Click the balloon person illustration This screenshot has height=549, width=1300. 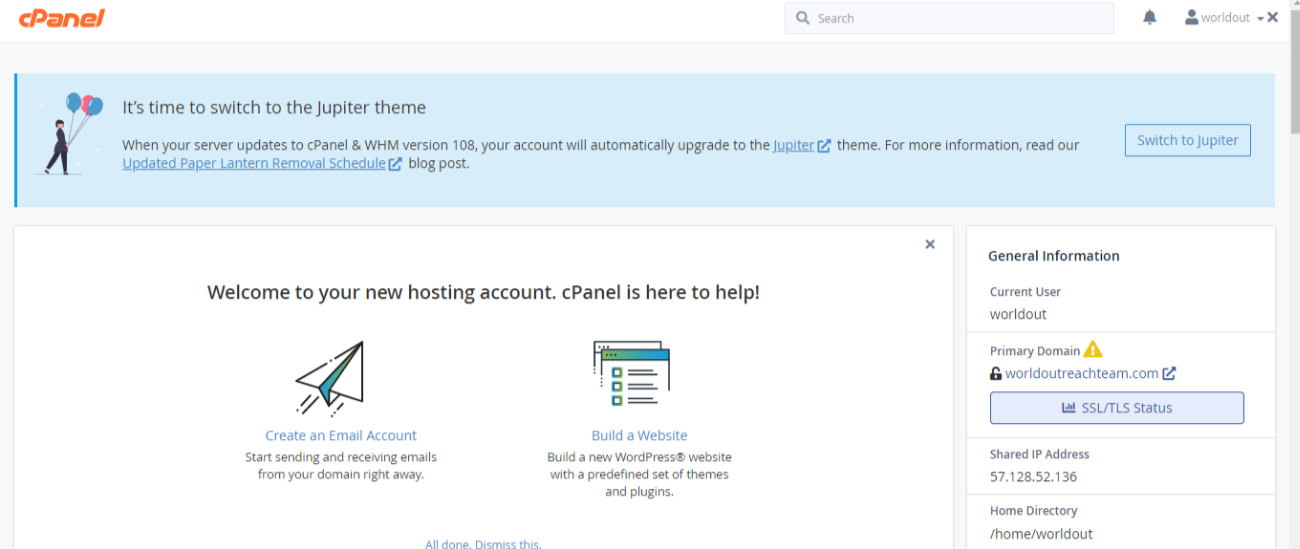click(72, 133)
